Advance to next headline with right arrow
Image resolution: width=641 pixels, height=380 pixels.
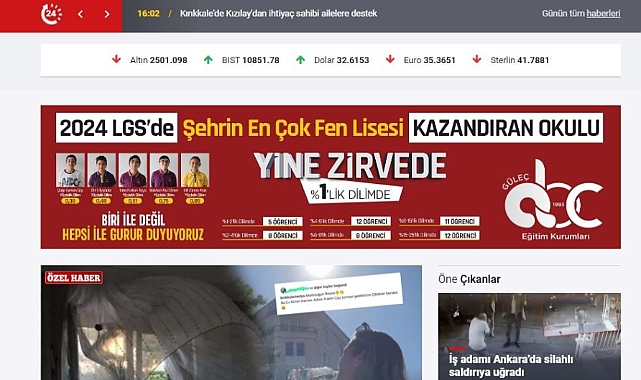click(107, 14)
